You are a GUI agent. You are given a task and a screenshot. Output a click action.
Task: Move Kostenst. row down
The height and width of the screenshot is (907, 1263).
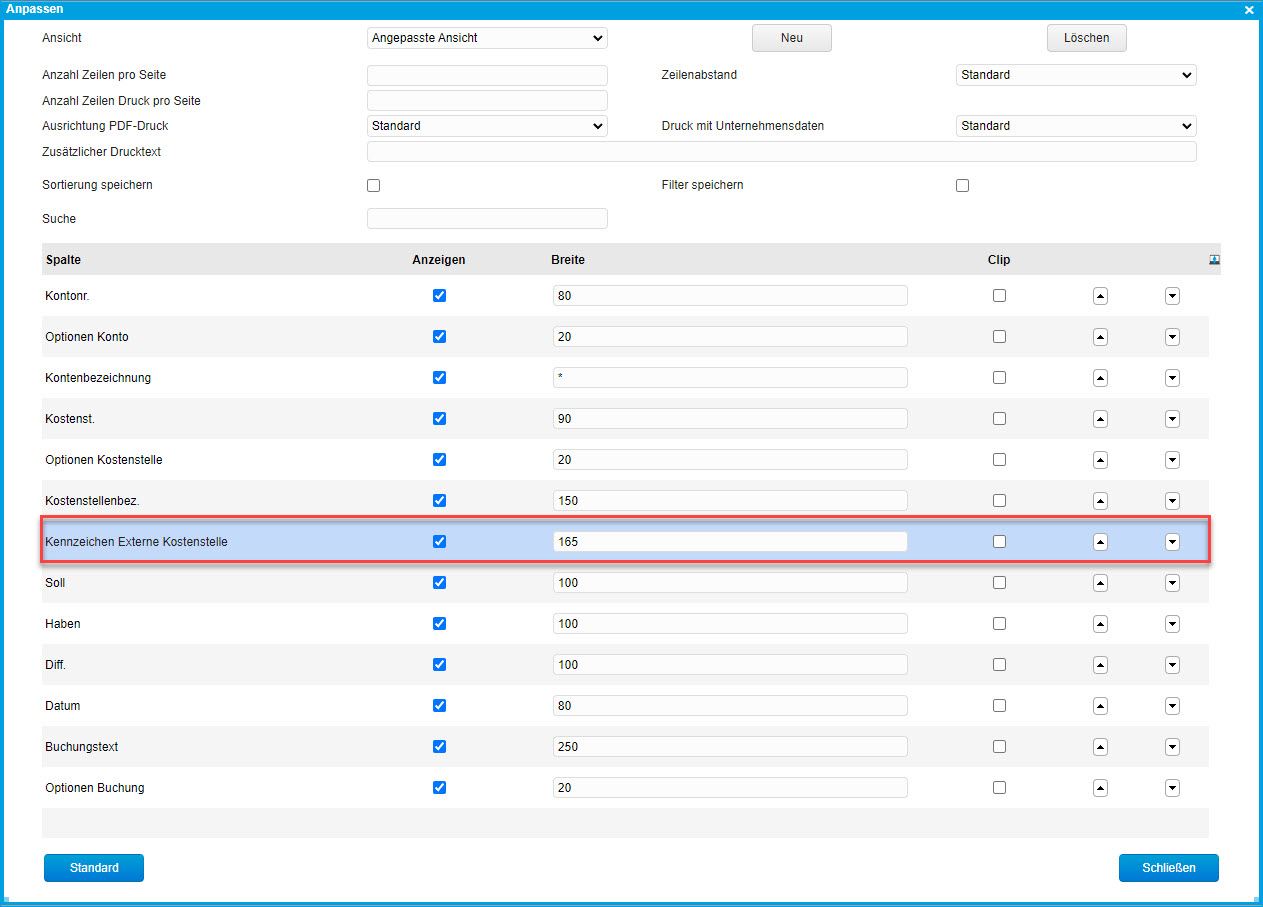(x=1172, y=419)
